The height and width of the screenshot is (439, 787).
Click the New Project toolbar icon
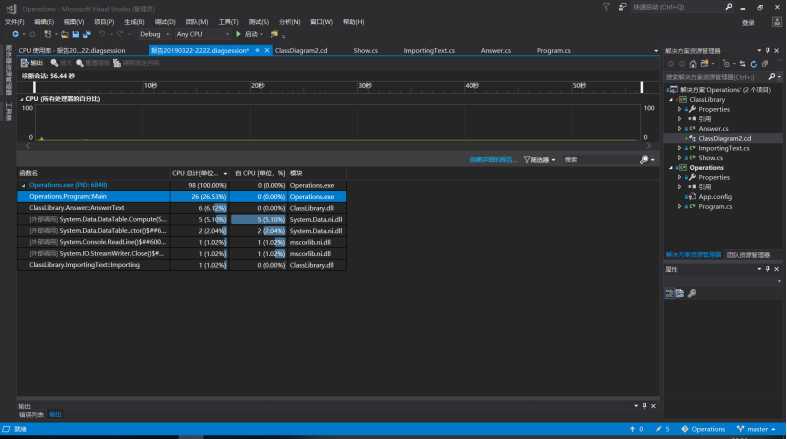pyautogui.click(x=48, y=34)
